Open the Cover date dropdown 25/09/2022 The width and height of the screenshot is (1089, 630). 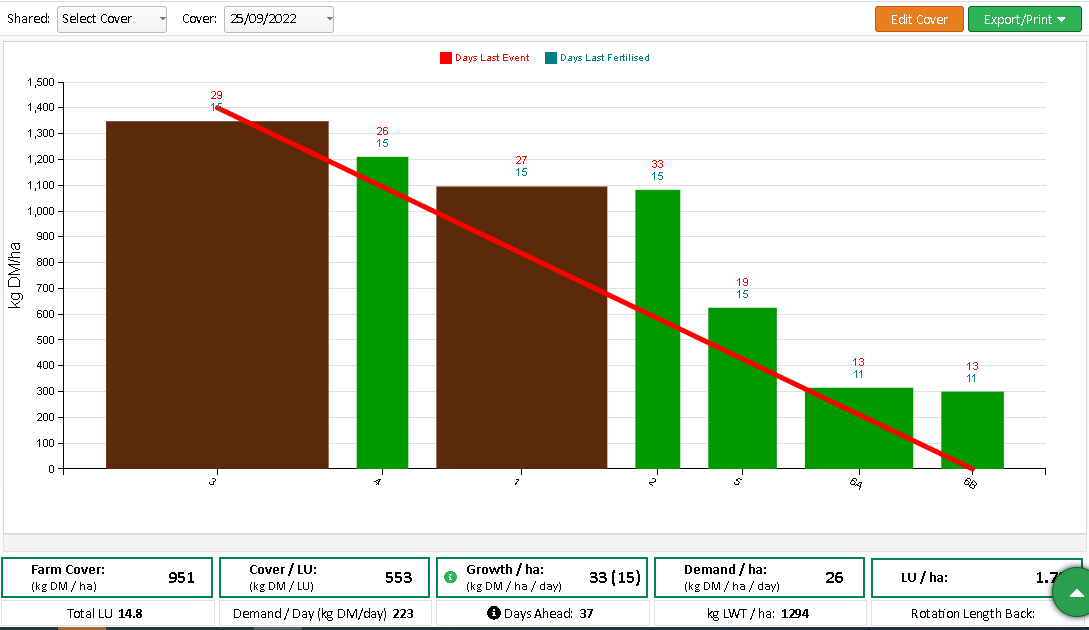coord(279,19)
